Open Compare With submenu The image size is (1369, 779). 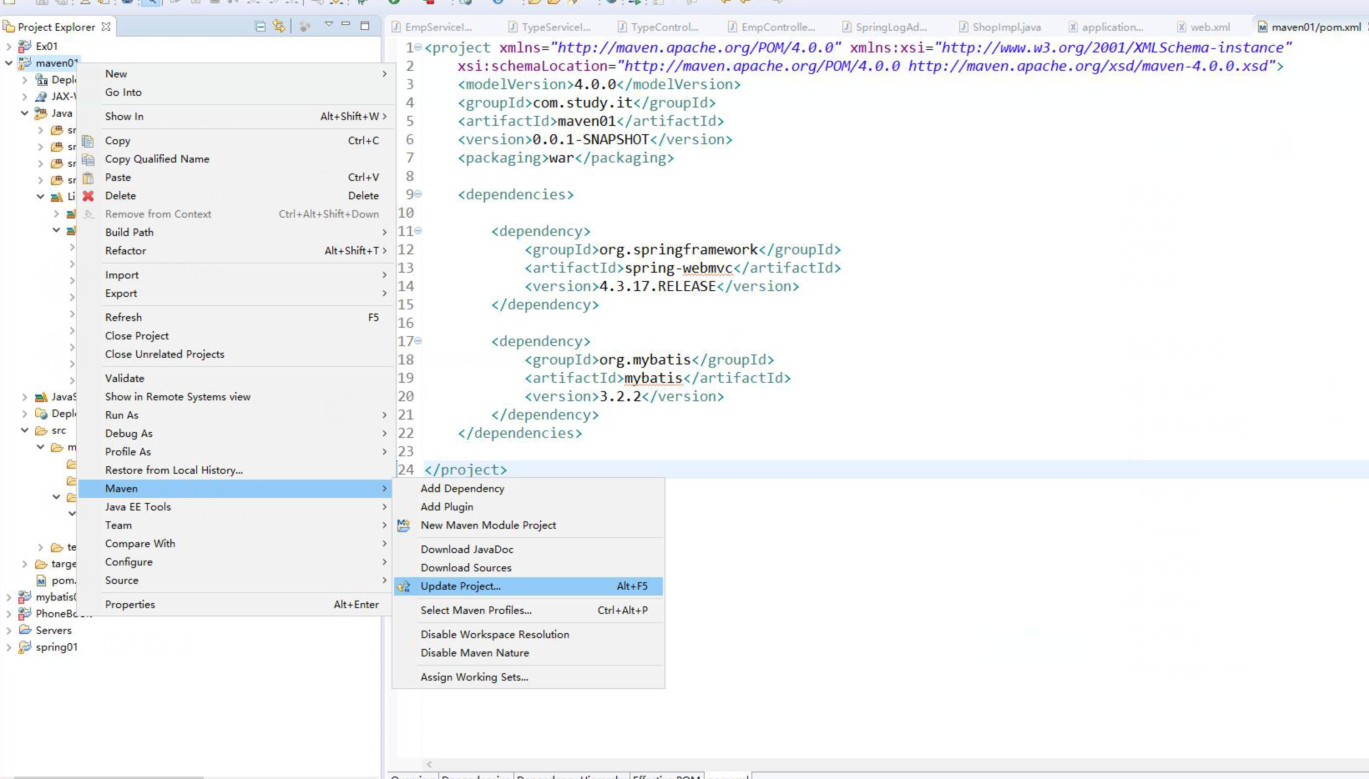[x=235, y=543]
